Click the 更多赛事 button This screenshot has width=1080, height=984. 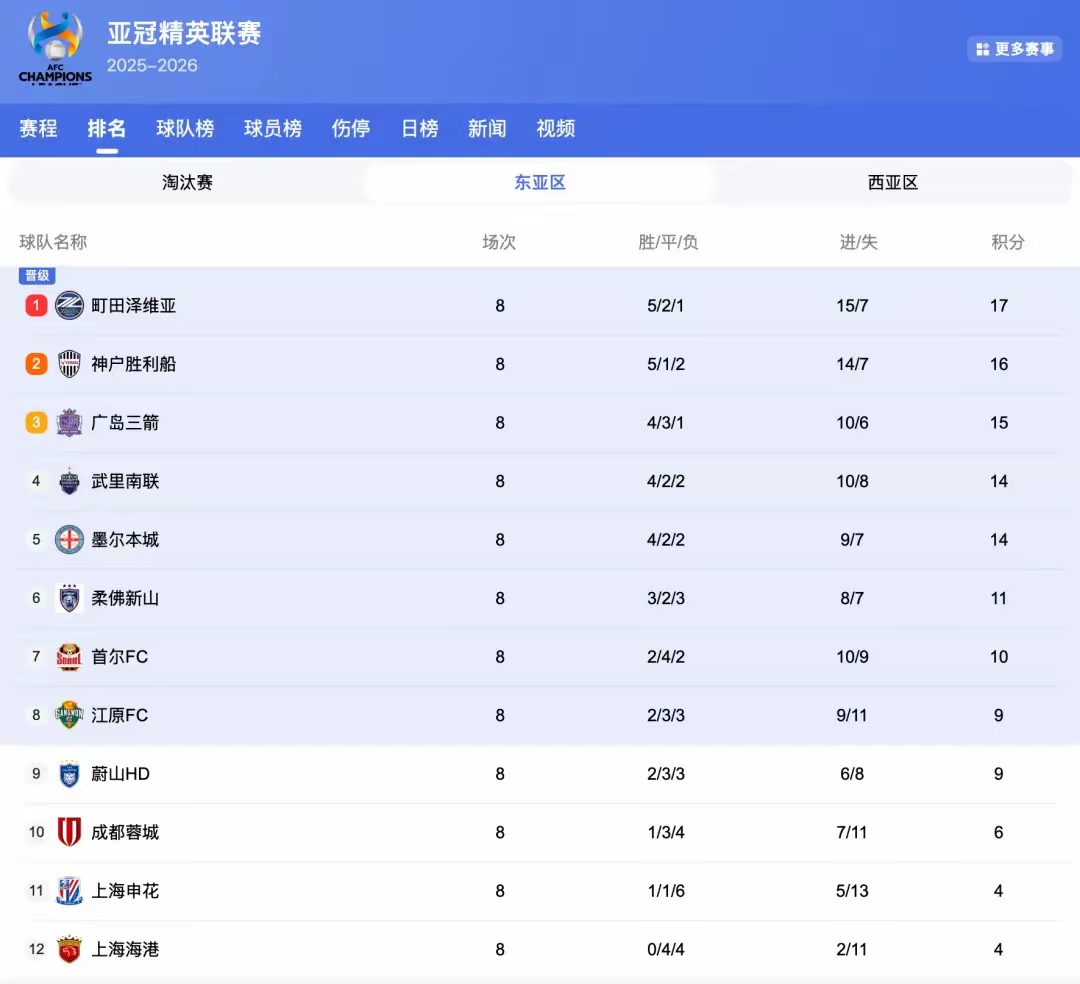pyautogui.click(x=1015, y=48)
